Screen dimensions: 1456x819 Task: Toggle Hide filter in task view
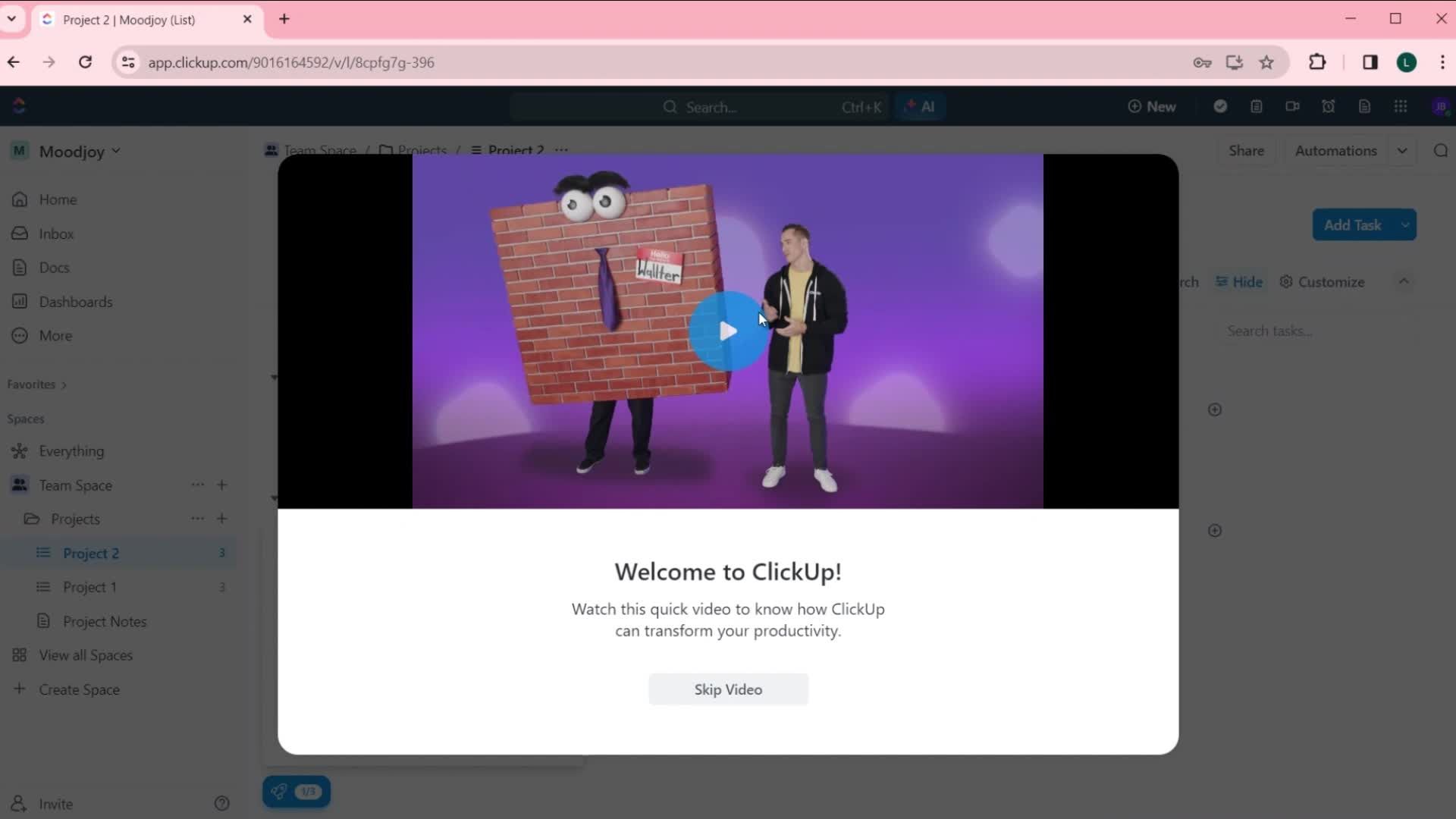point(1240,282)
